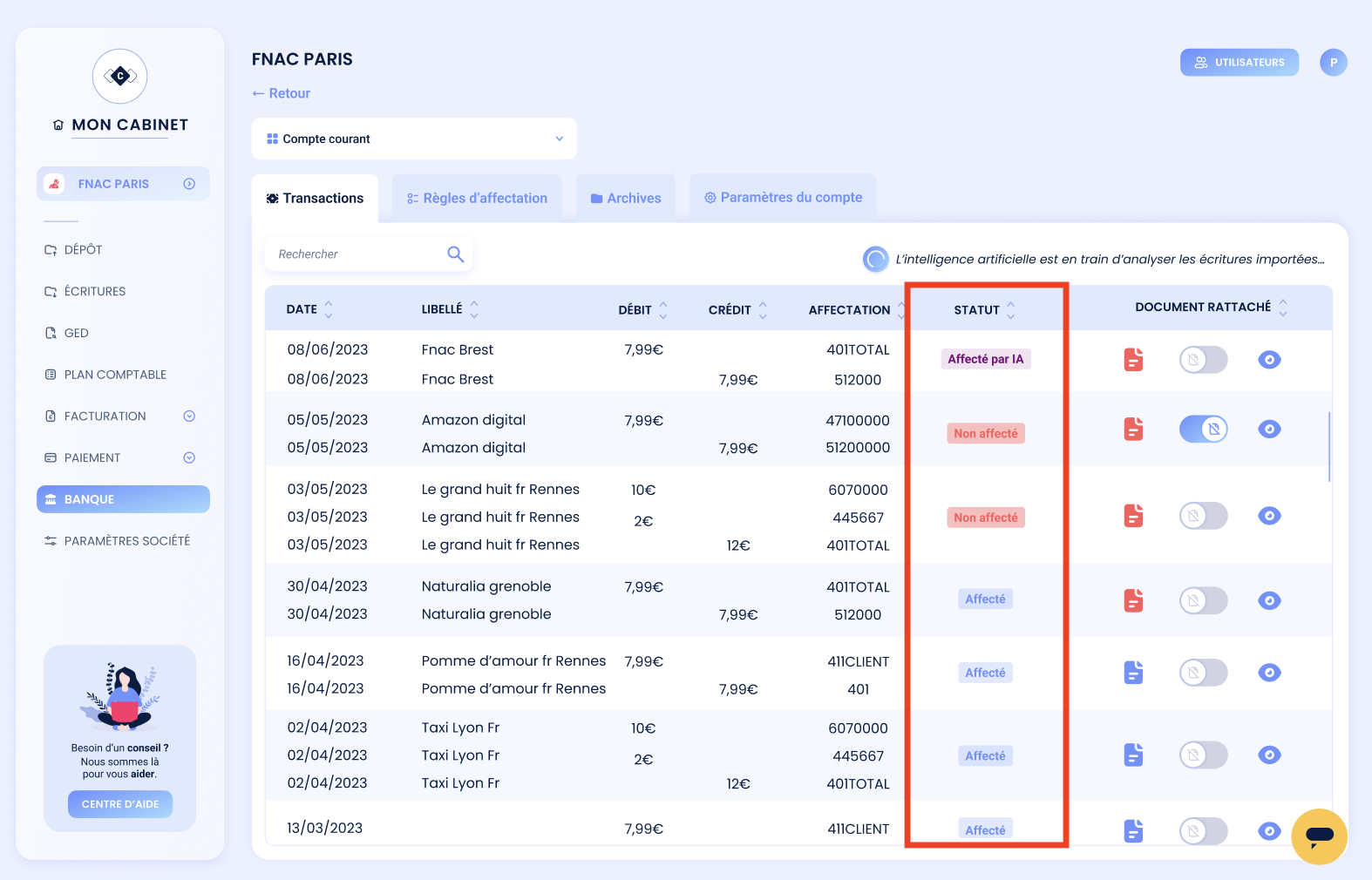The width and height of the screenshot is (1372, 880).
Task: Click the Utilisateurs button
Action: pos(1240,63)
